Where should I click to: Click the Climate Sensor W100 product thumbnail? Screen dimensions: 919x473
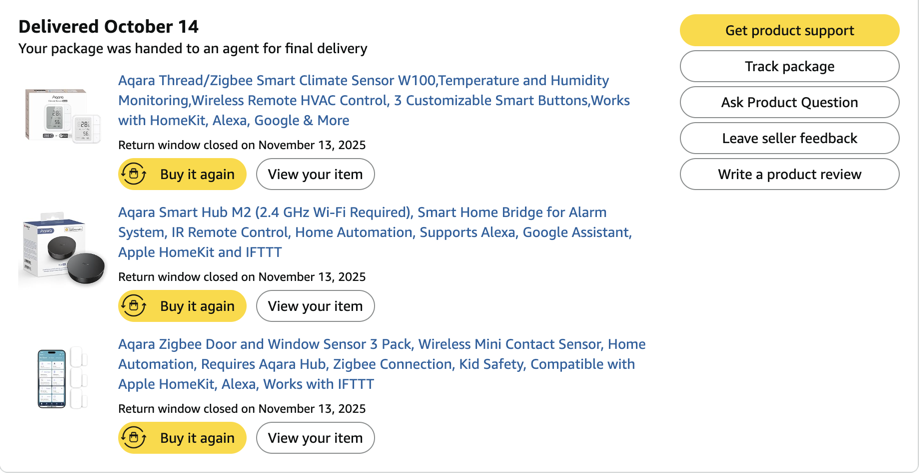click(x=62, y=117)
